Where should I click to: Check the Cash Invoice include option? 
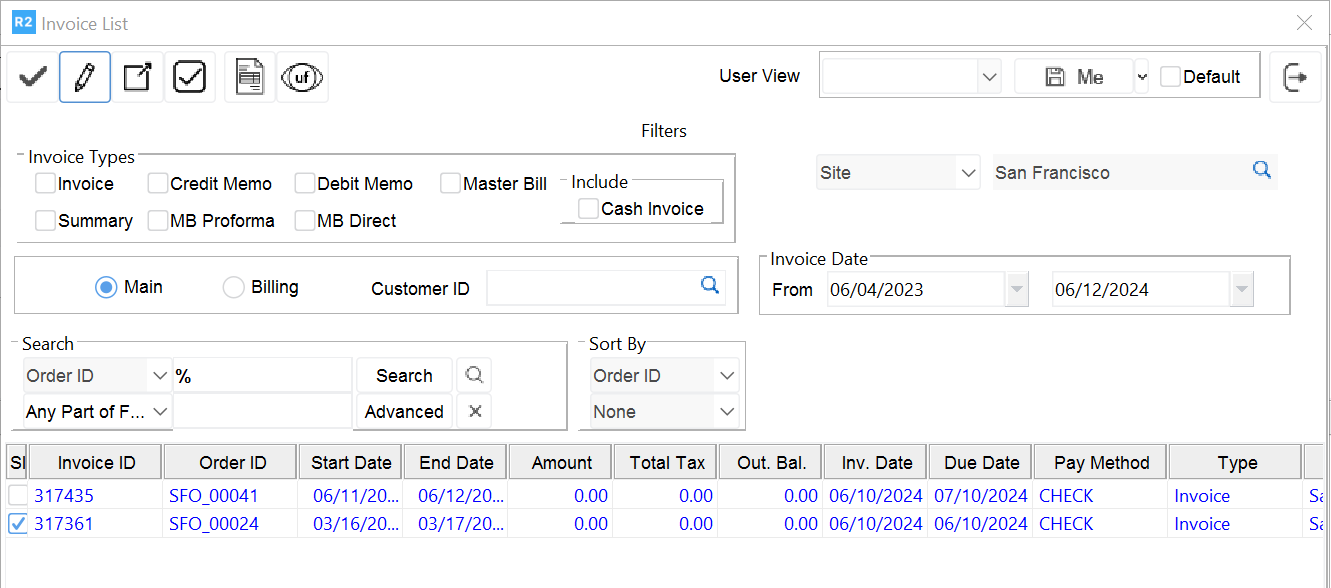tap(589, 208)
